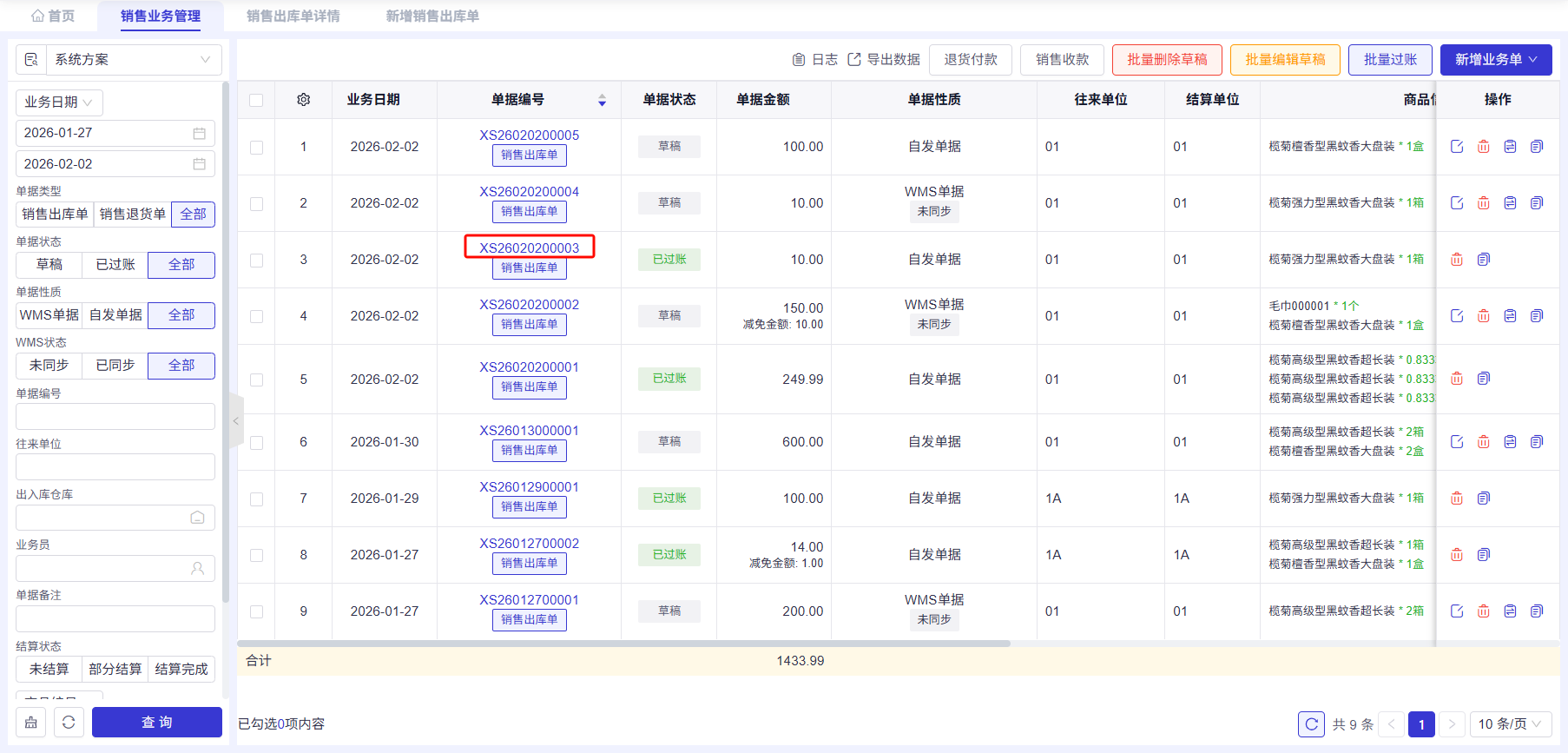
Task: Check the row for XS26013000001
Action: (x=256, y=443)
